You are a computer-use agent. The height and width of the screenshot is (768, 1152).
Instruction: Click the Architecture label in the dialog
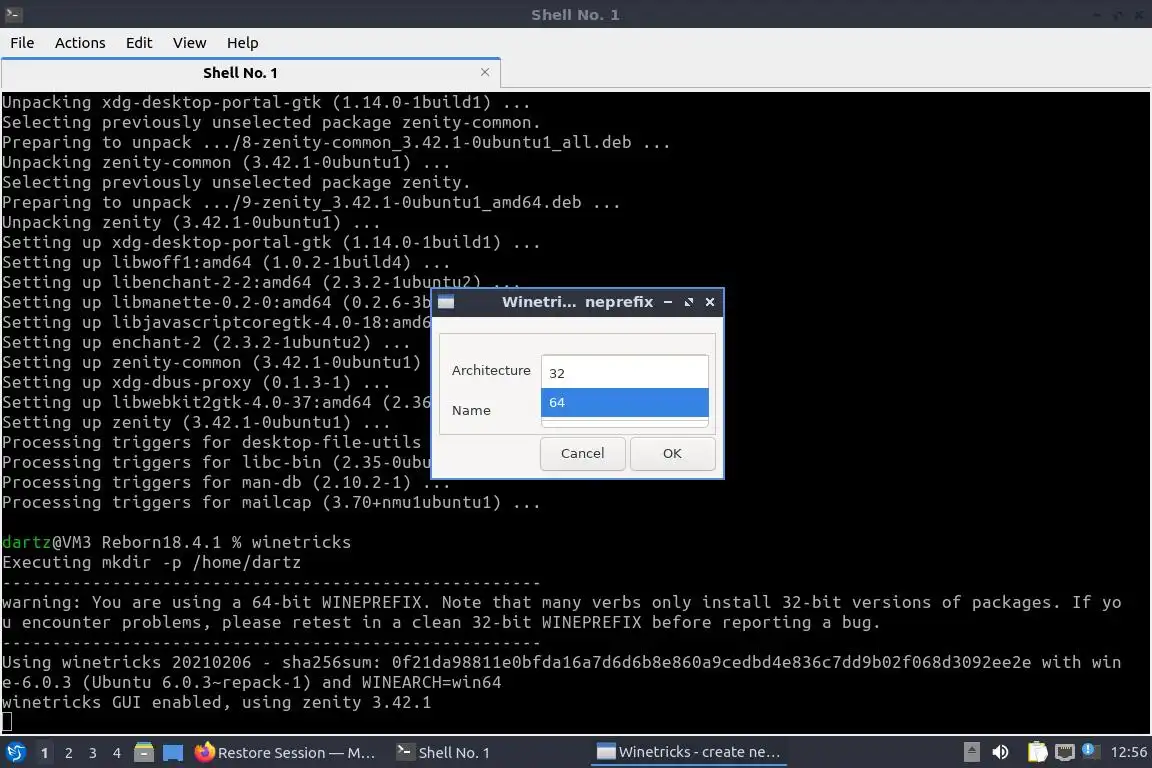[x=491, y=370]
